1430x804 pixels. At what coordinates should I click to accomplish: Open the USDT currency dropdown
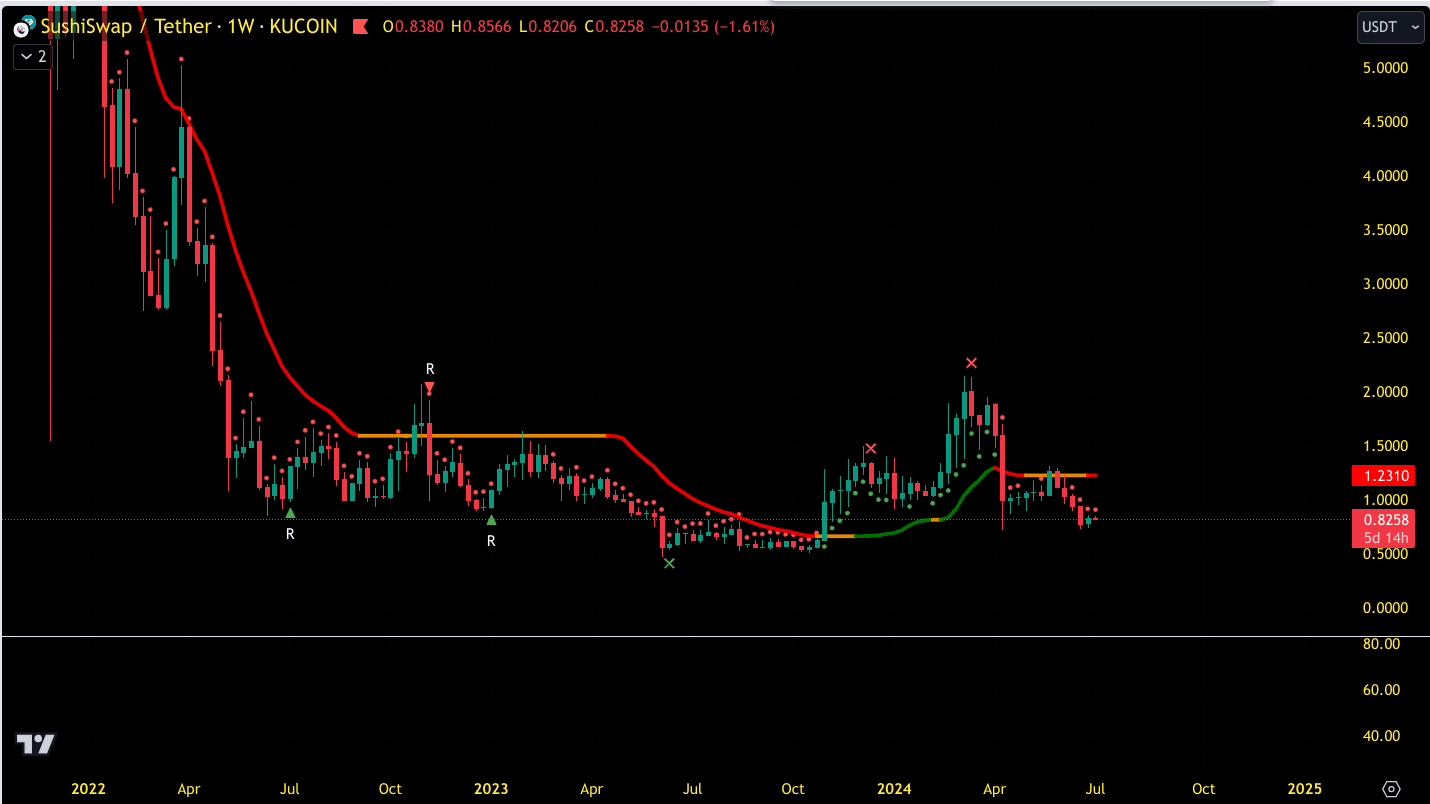[1390, 27]
